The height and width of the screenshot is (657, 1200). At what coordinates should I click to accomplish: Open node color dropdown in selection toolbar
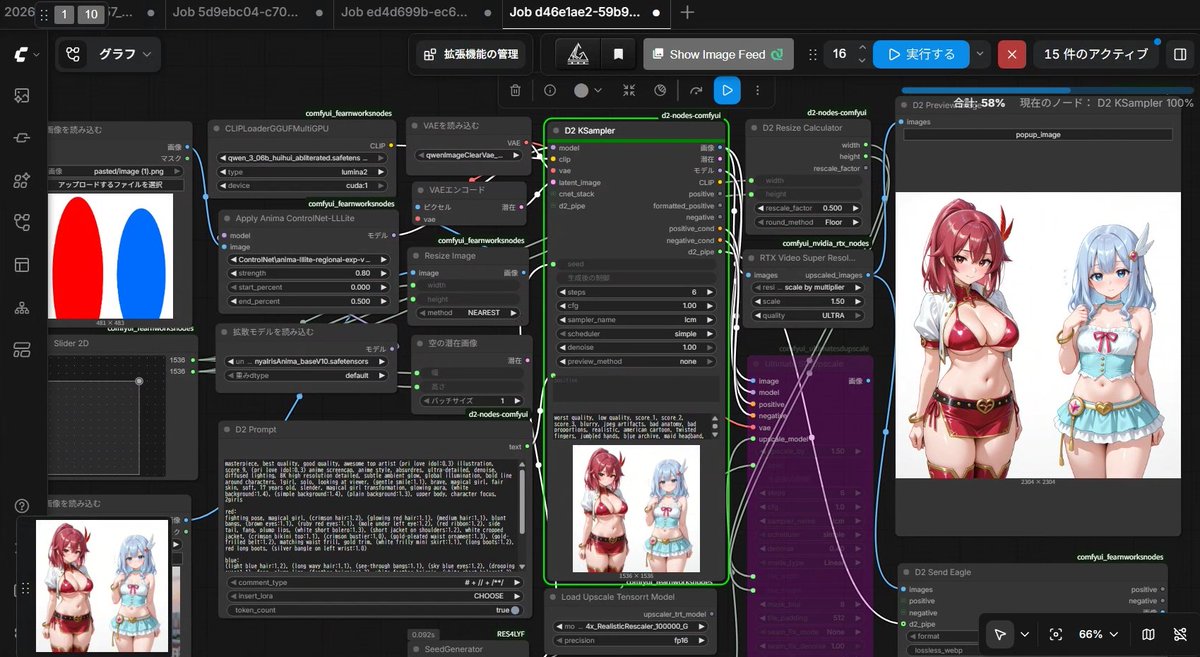coord(589,90)
